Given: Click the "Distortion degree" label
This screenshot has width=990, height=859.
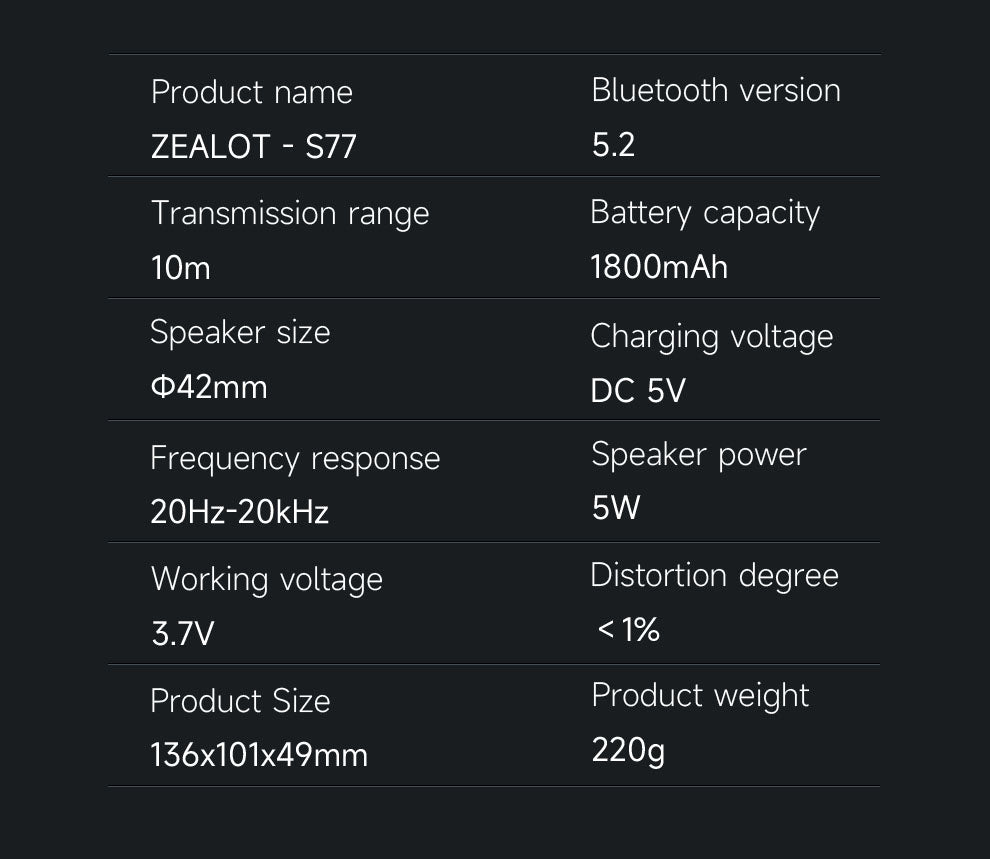Looking at the screenshot, I should pos(715,576).
